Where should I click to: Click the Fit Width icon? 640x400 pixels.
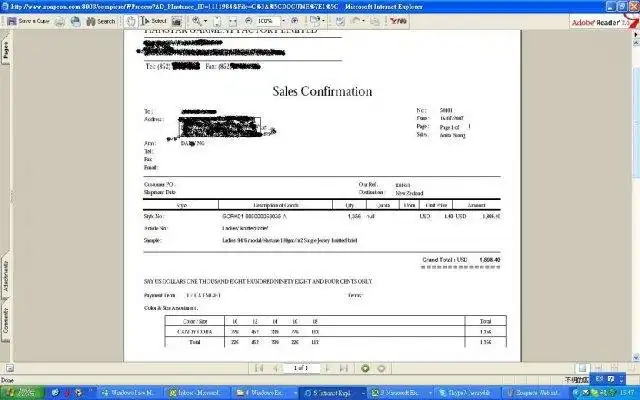[233, 21]
